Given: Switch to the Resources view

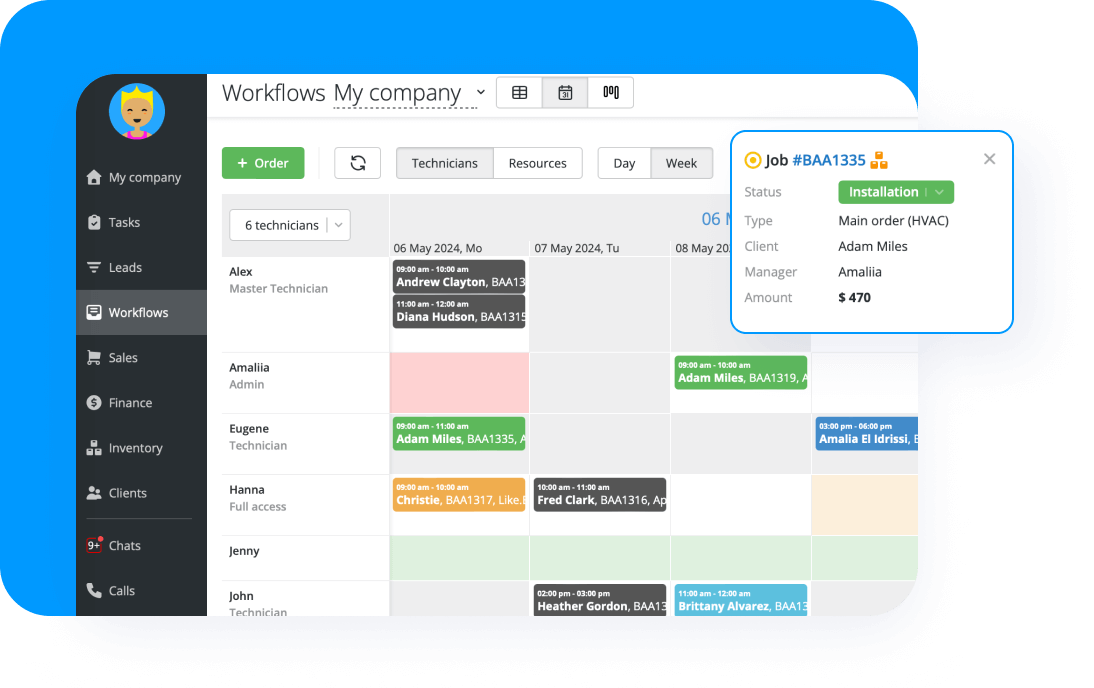Looking at the screenshot, I should coord(538,163).
